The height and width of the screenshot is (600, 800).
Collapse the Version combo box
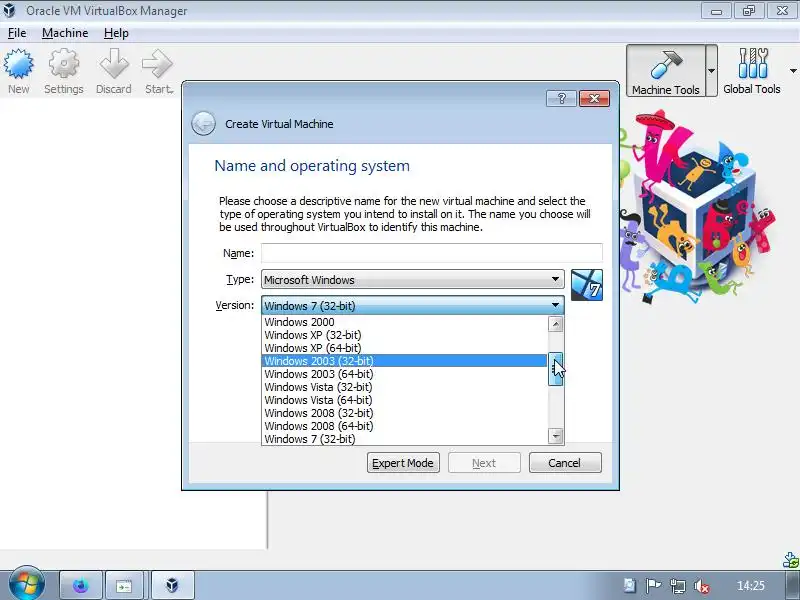pos(413,306)
